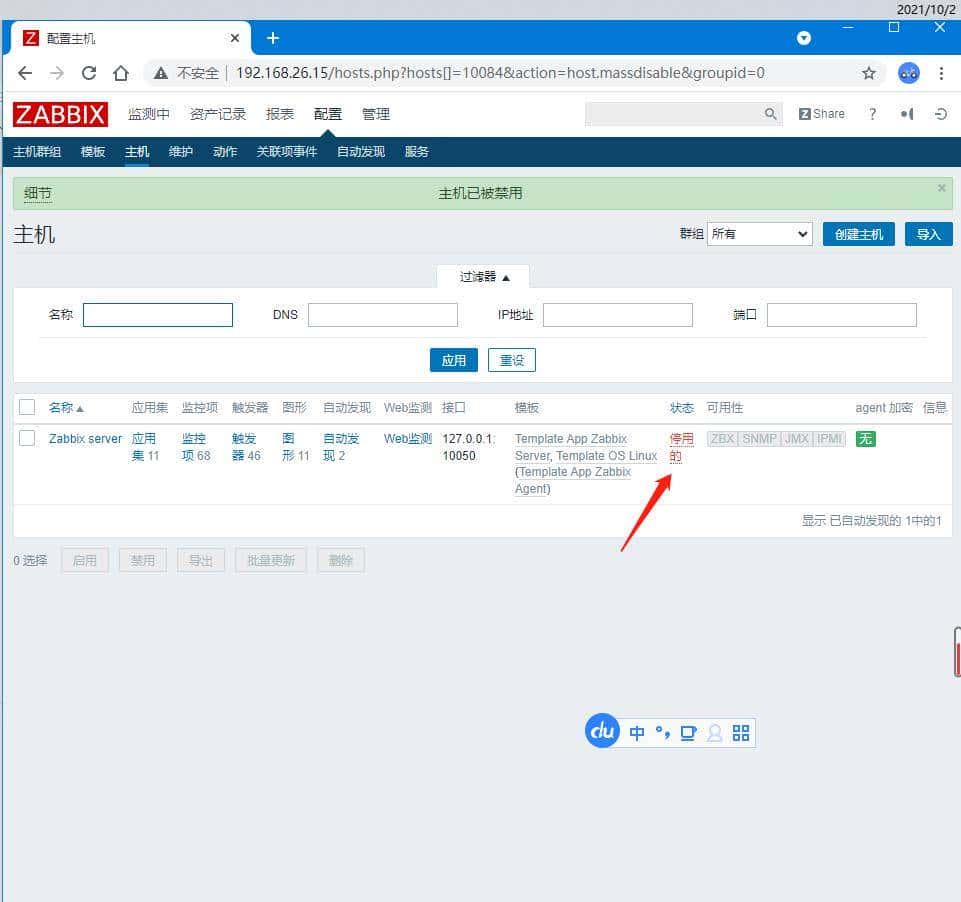Screen dimensions: 961x902
Task: Toggle Chinese/English input on Baidu IME
Action: coord(637,732)
